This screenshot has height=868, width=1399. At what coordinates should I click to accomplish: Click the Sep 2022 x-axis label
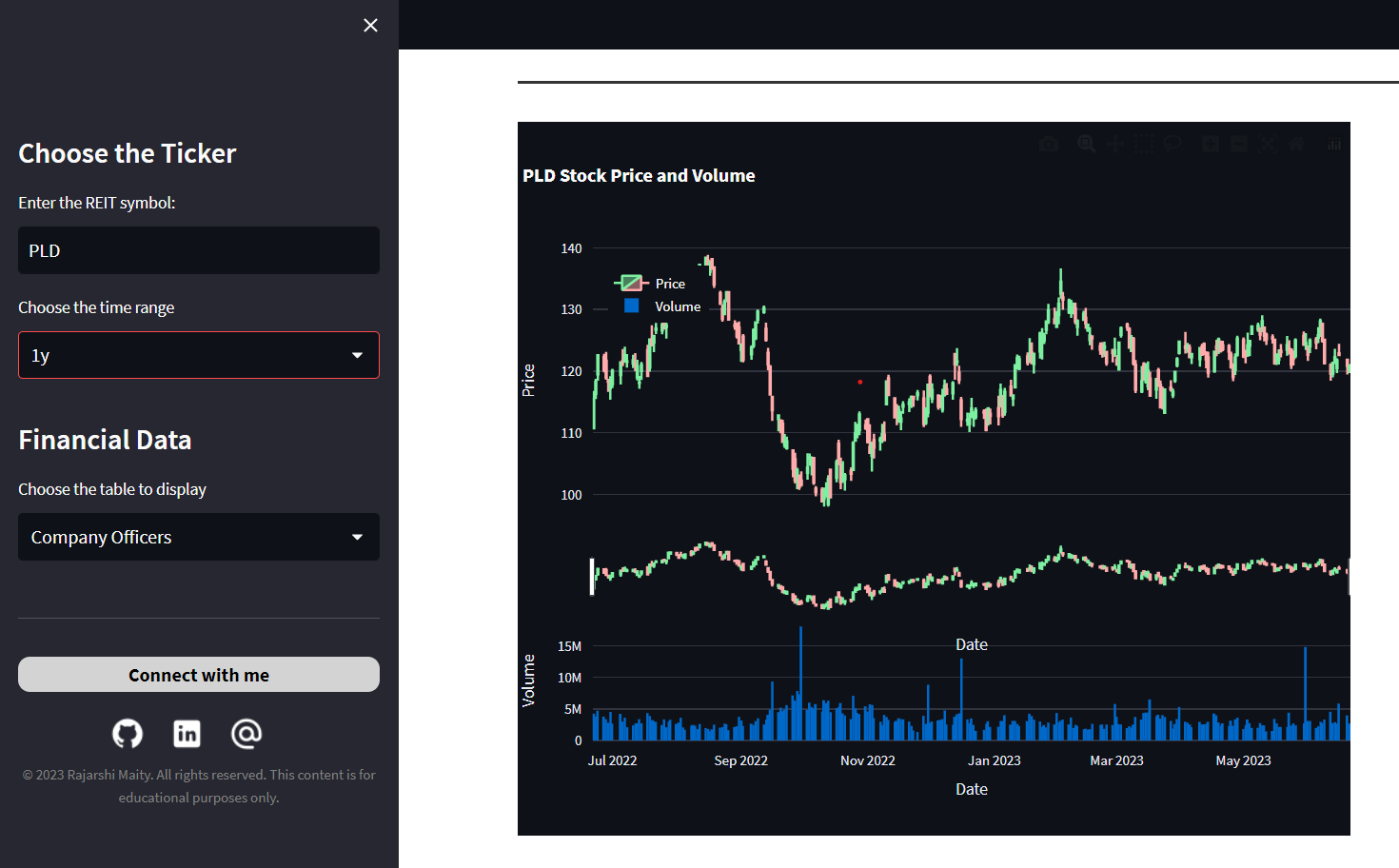740,760
